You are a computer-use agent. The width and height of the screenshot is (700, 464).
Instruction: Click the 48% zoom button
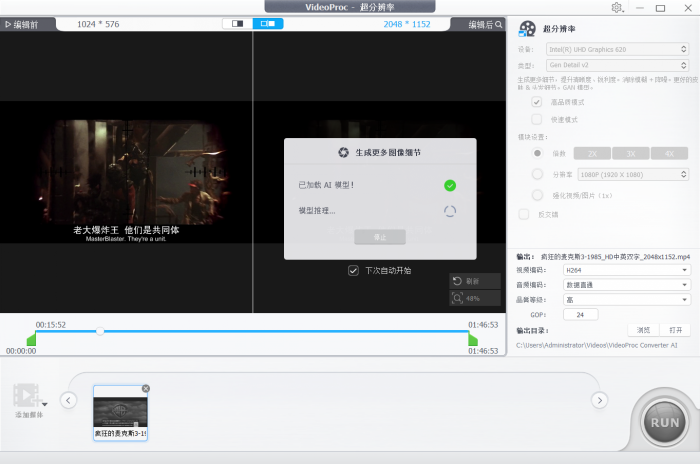475,298
